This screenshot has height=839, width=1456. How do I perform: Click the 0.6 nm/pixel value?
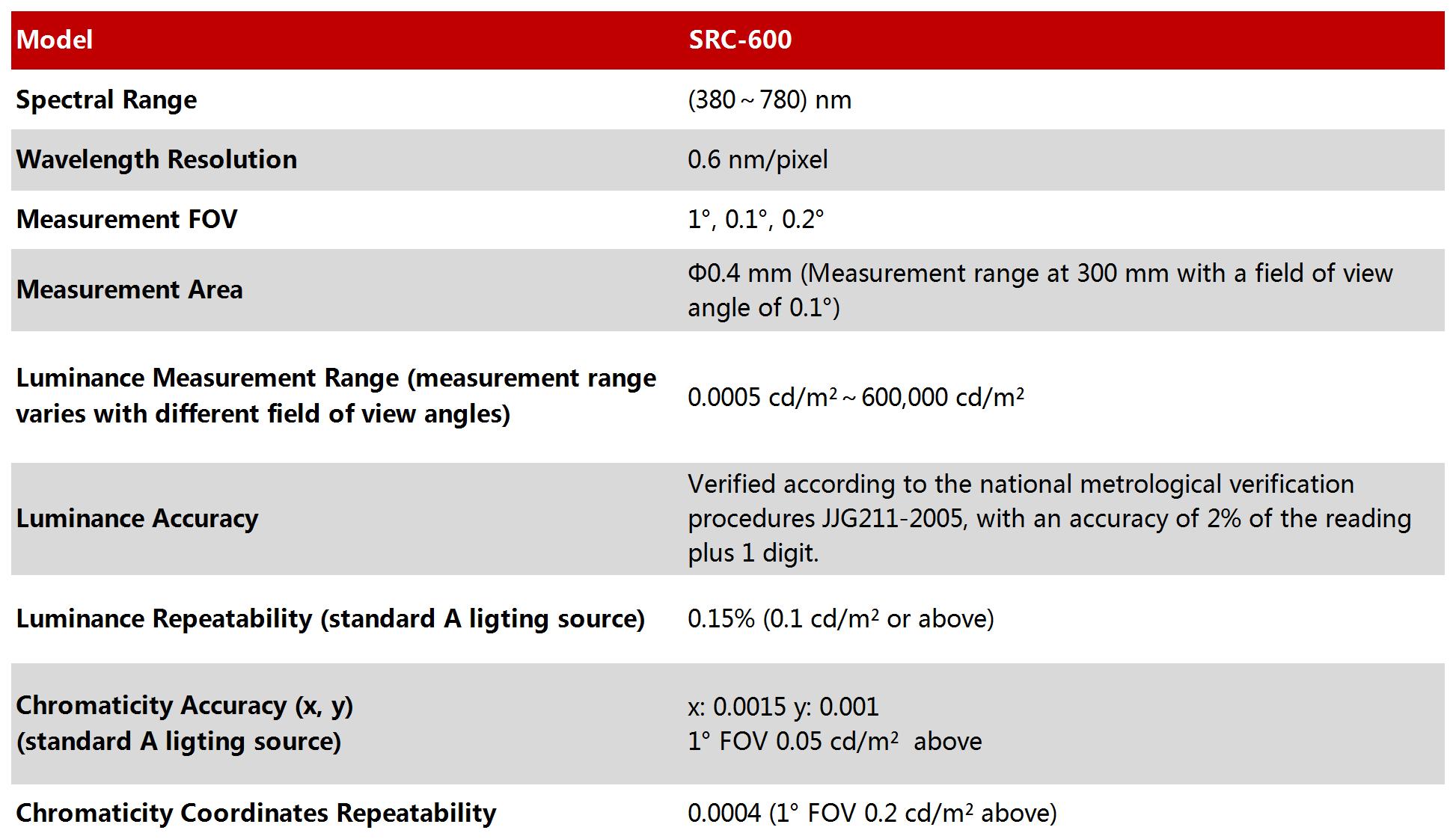click(x=757, y=159)
